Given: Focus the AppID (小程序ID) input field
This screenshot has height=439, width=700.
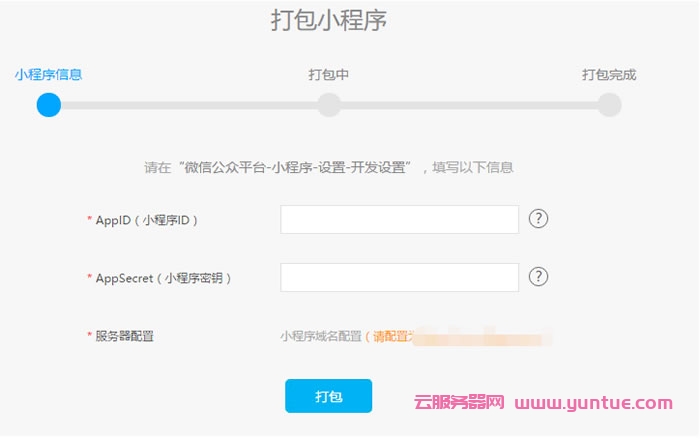Looking at the screenshot, I should click(x=399, y=219).
